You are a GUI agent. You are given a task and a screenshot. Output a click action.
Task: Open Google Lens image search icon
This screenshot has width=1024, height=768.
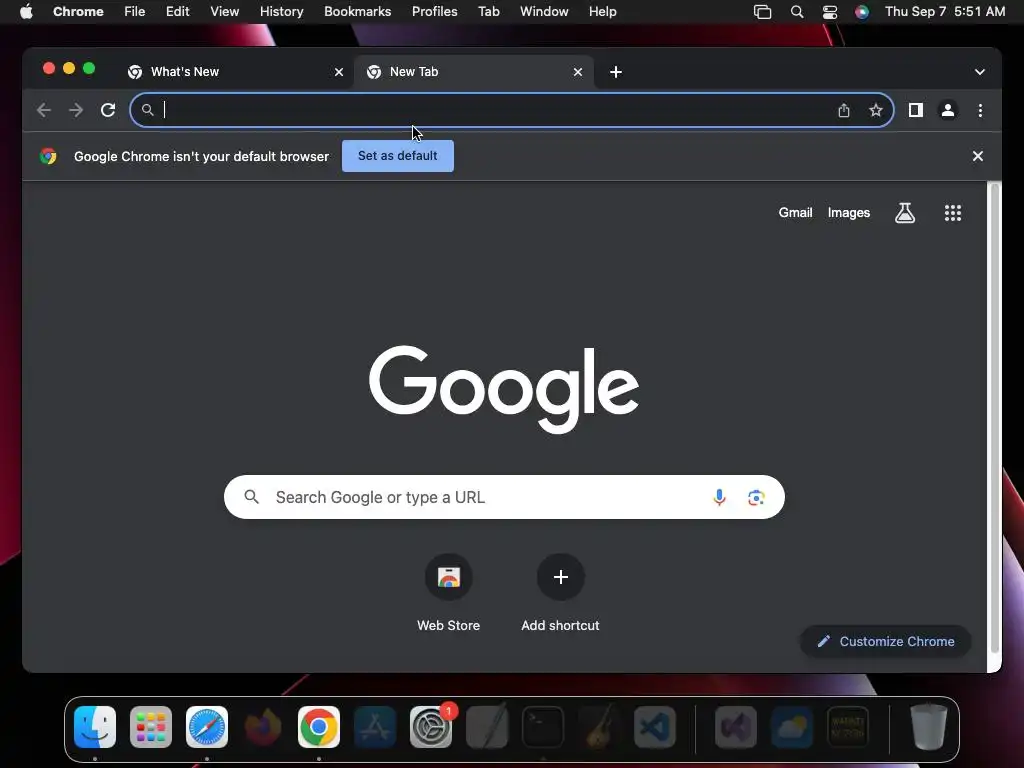coord(756,498)
